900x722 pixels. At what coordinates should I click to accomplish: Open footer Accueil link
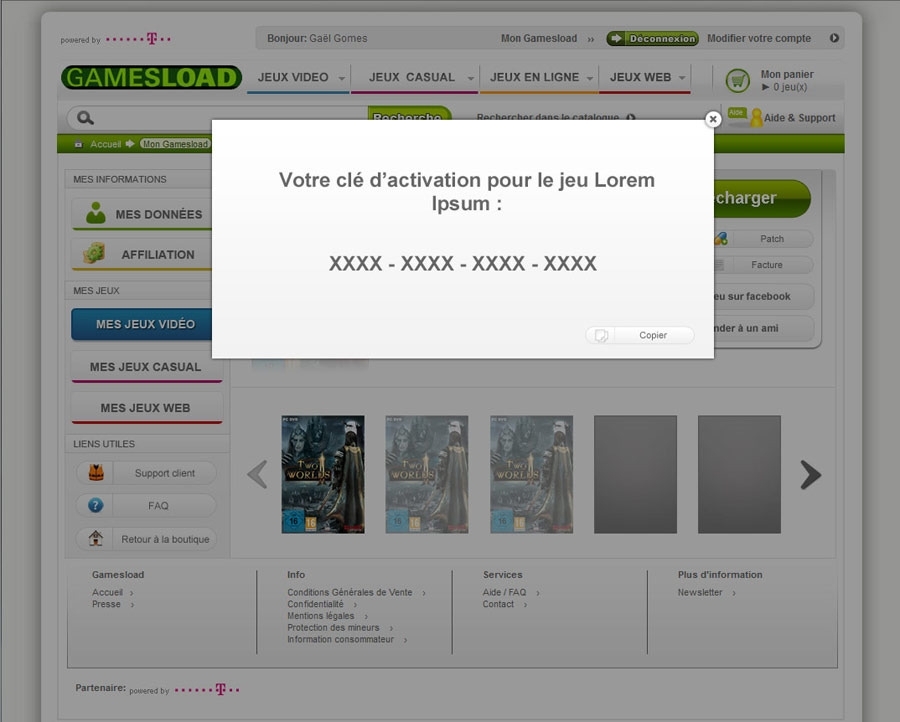(x=107, y=592)
